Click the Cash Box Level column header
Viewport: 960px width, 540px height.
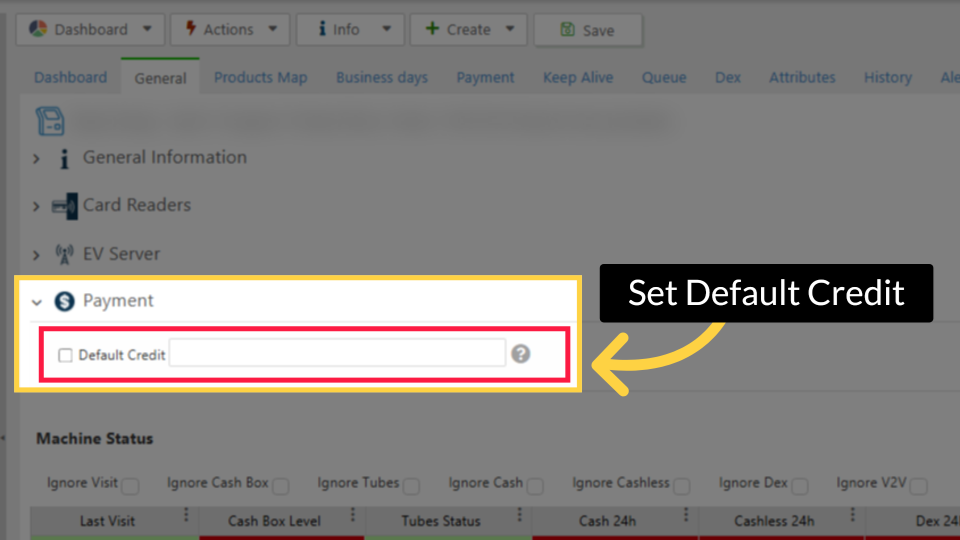tap(274, 521)
